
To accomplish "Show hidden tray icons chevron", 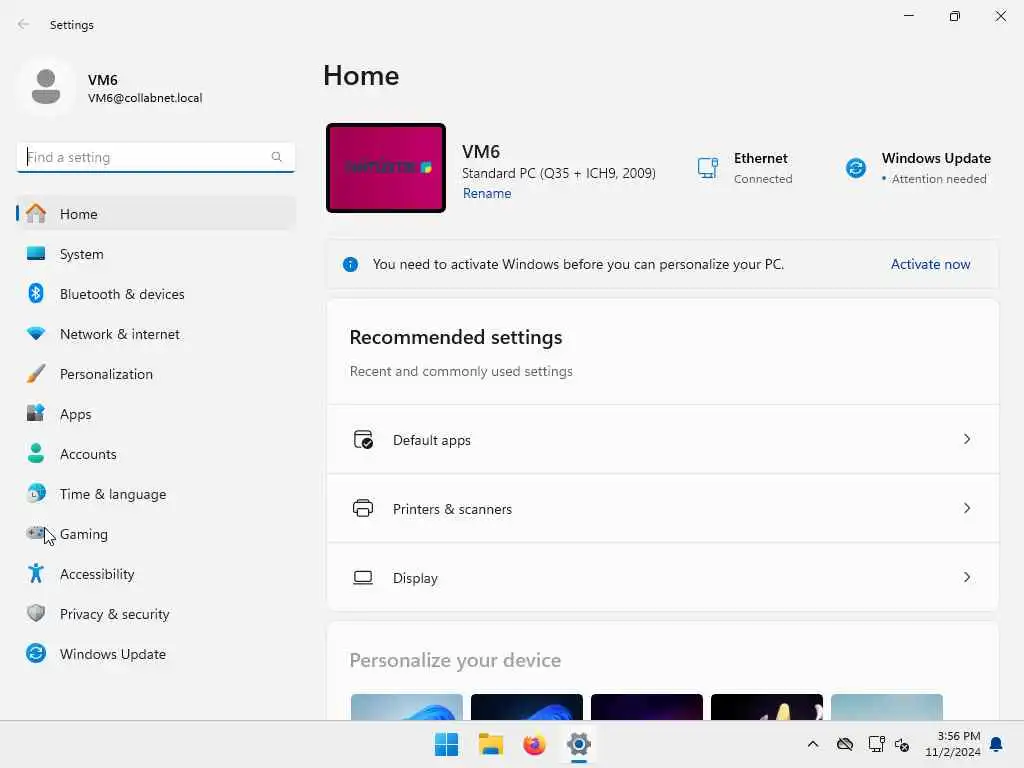I will 813,744.
